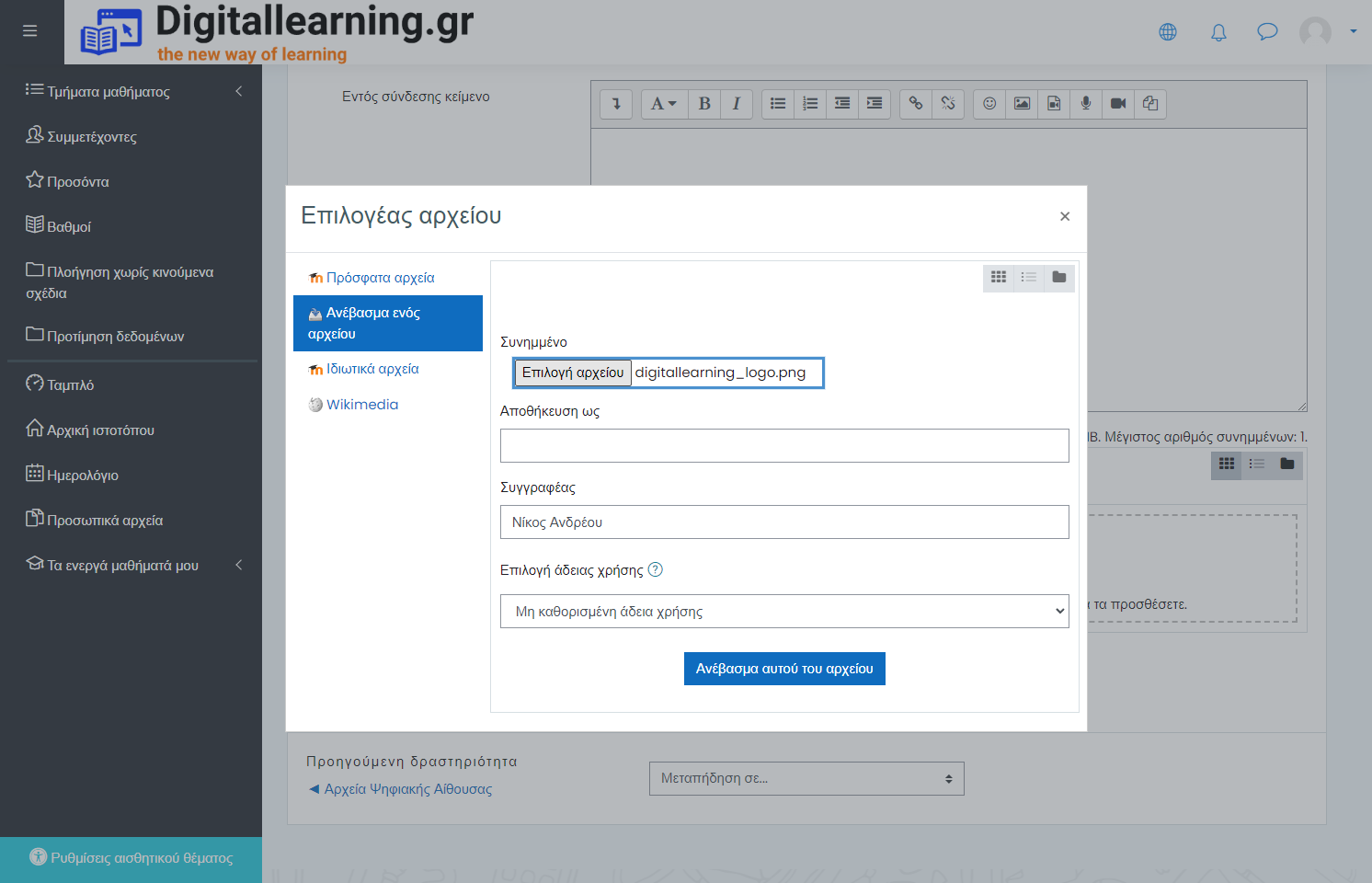Toggle the hamburger side menu
Image resolution: width=1372 pixels, height=883 pixels.
pyautogui.click(x=30, y=31)
